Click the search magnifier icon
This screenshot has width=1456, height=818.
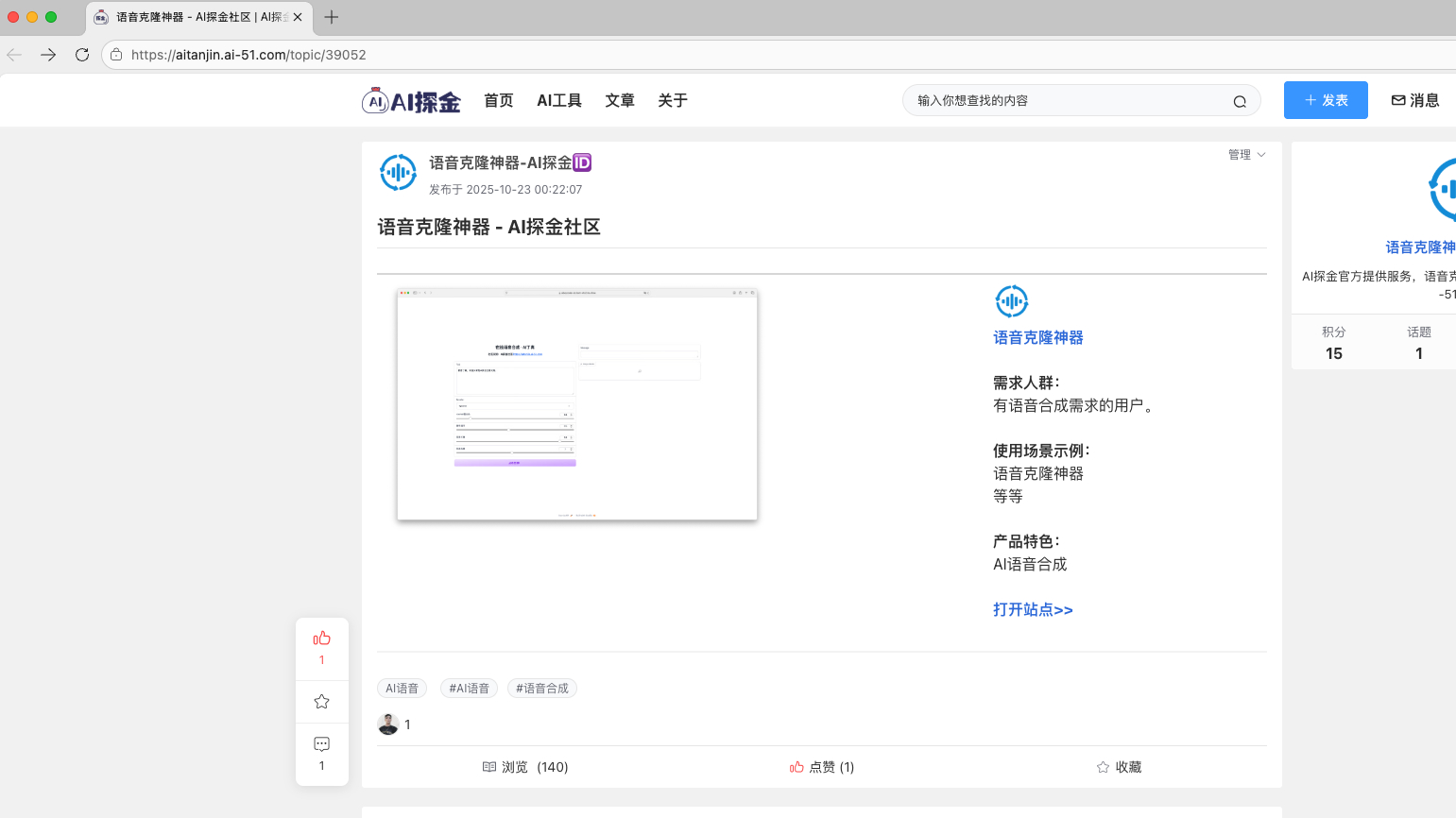[1239, 101]
